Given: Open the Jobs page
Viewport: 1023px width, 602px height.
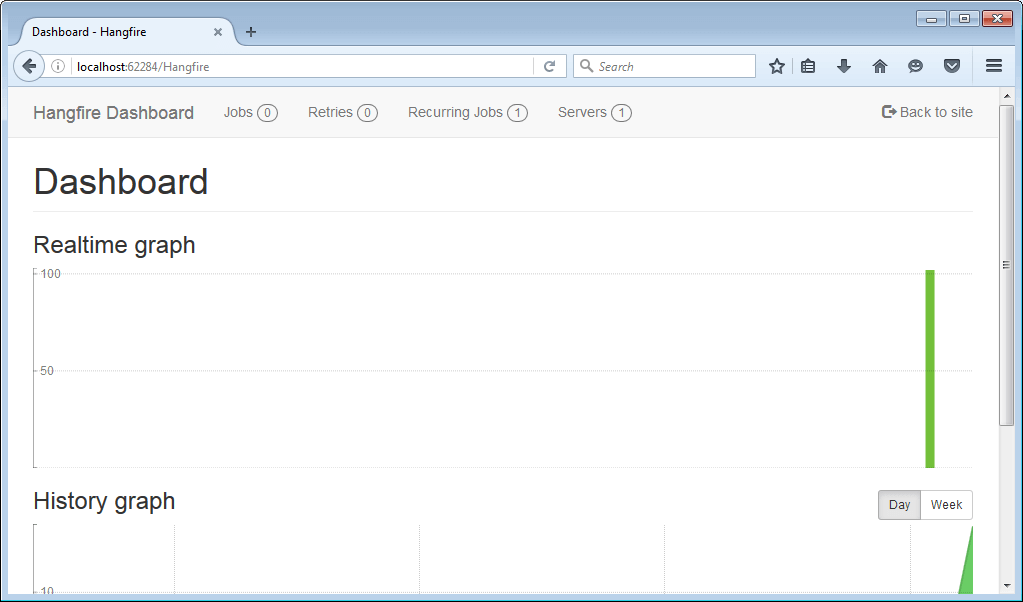Looking at the screenshot, I should click(251, 112).
